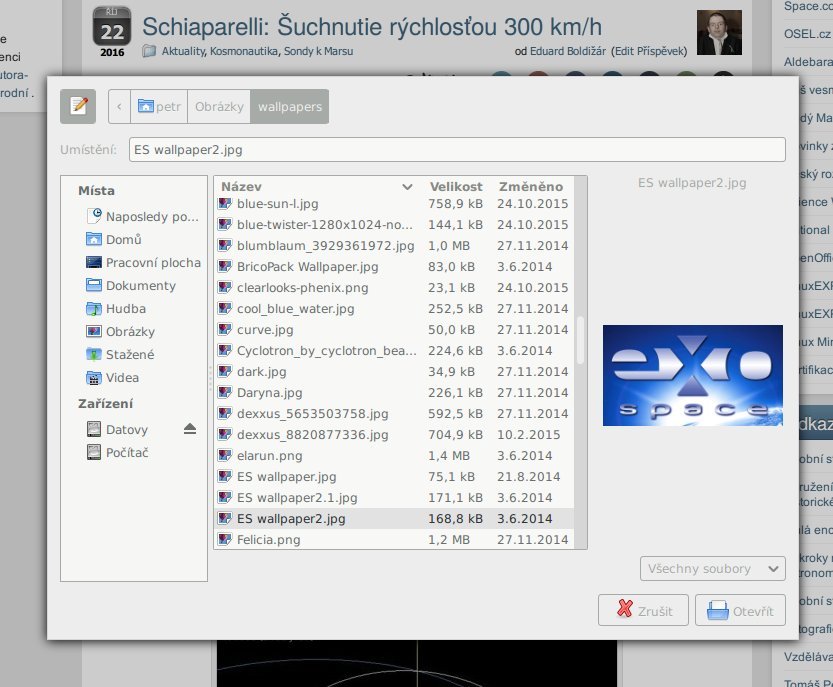
Task: Select the Počítač device
Action: (117, 452)
